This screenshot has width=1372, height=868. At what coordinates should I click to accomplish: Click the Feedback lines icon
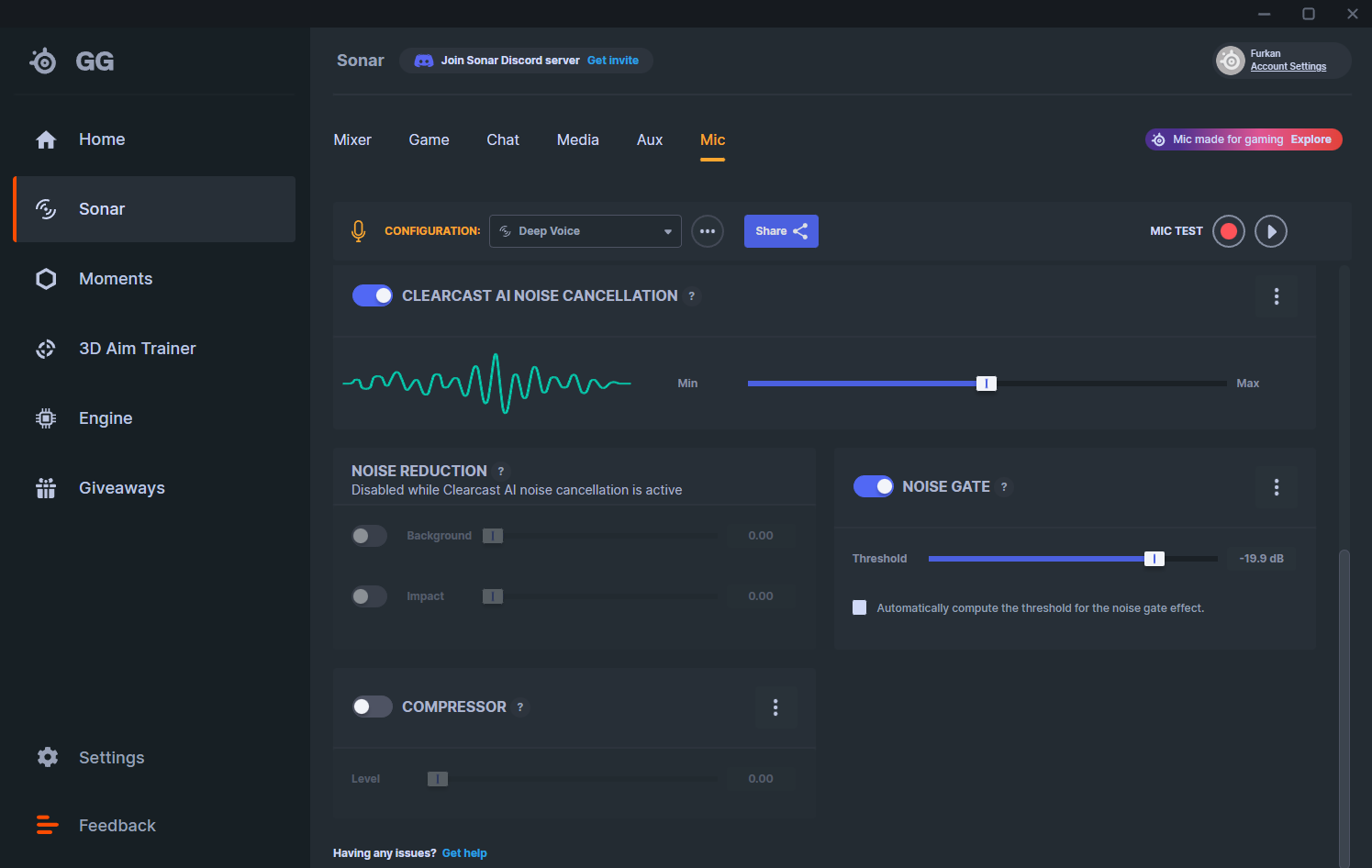pyautogui.click(x=48, y=825)
